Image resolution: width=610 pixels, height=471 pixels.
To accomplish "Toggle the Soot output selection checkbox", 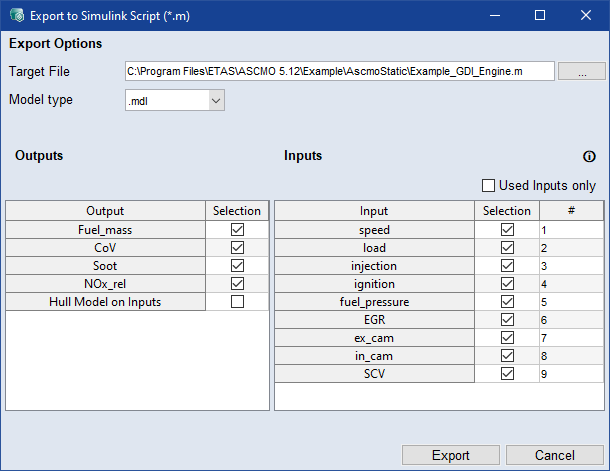I will (237, 265).
